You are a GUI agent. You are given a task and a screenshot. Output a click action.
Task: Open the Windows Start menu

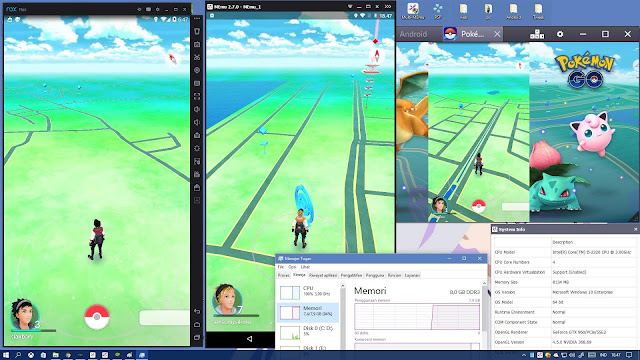point(6,355)
